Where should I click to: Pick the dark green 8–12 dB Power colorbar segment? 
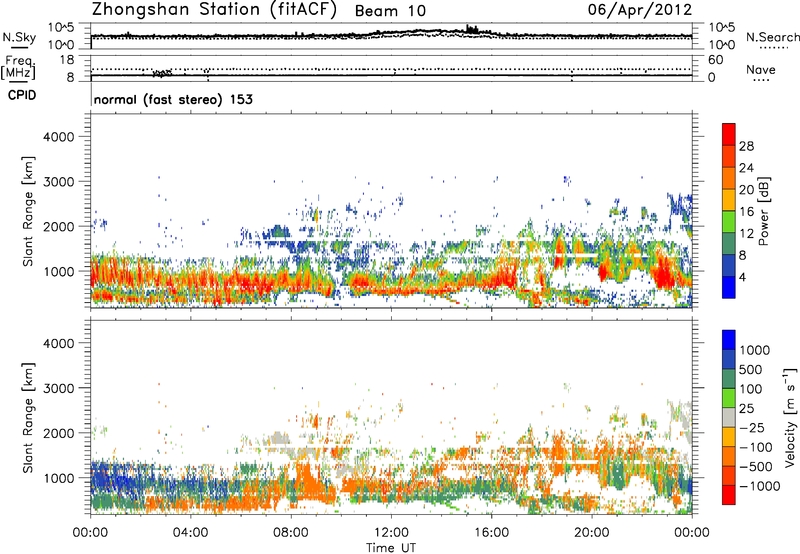pos(729,244)
